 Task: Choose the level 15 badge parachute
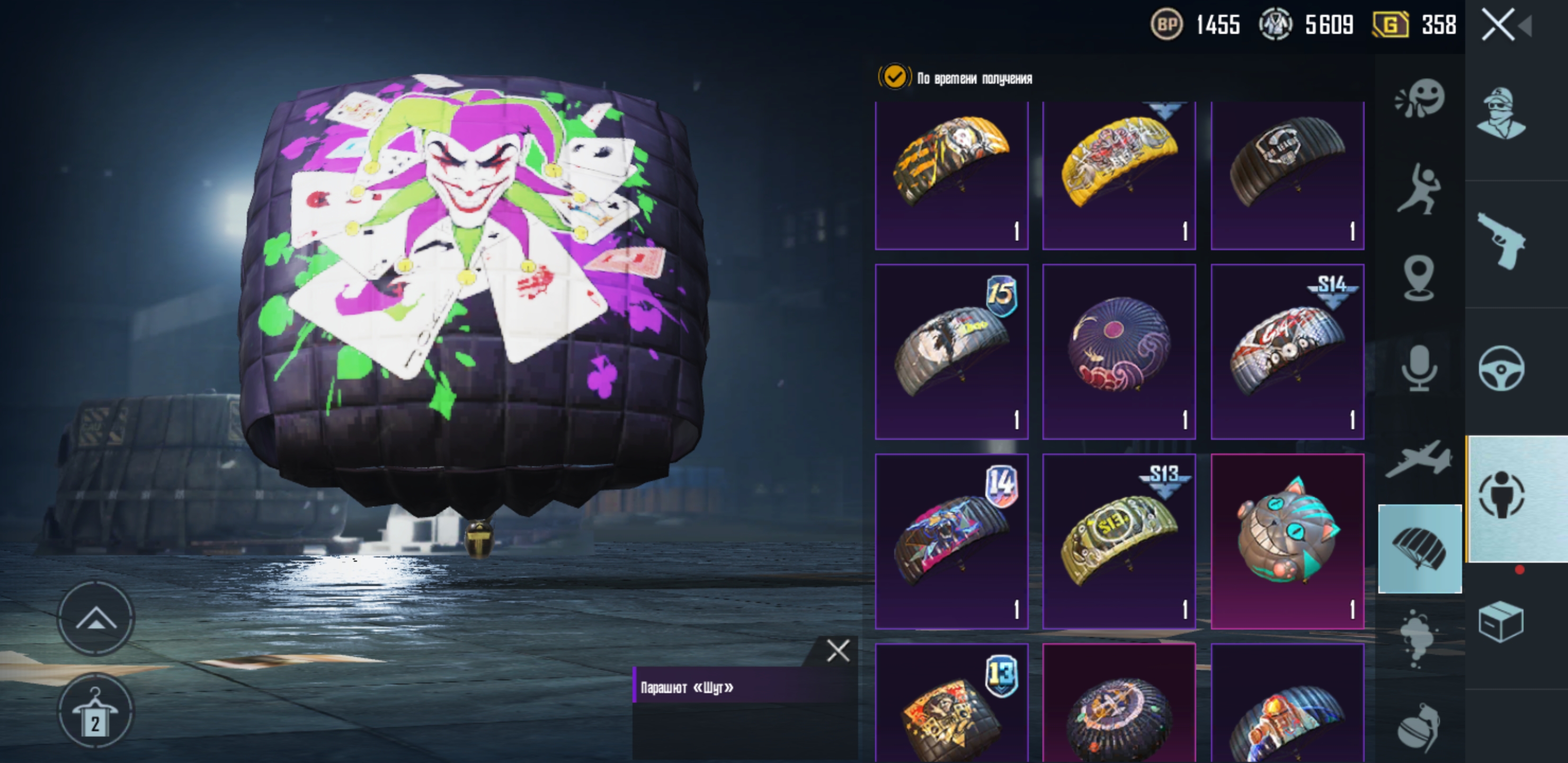click(951, 351)
